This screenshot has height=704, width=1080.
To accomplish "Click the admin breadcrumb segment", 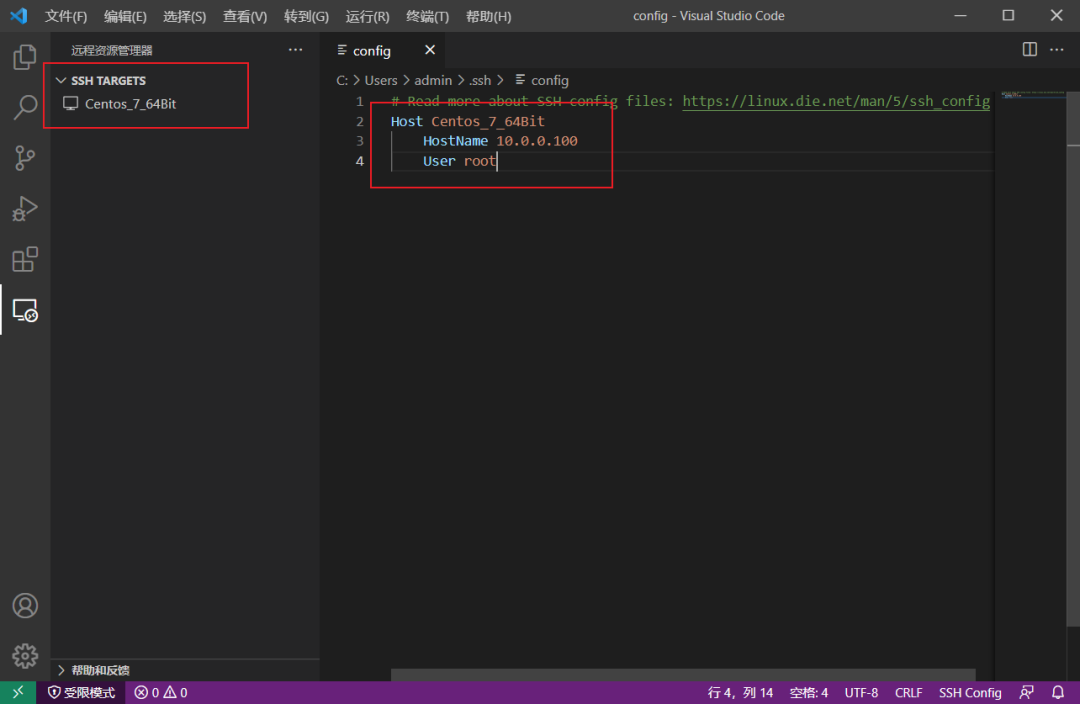I will [x=433, y=81].
